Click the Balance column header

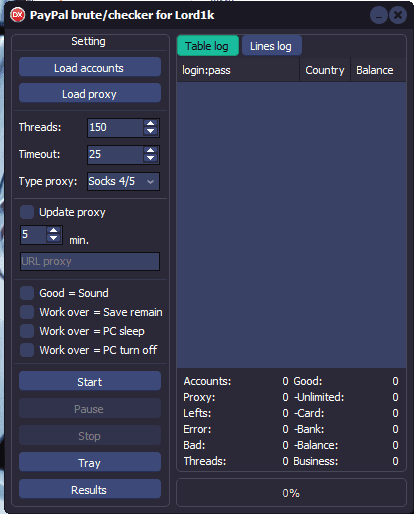coord(378,70)
